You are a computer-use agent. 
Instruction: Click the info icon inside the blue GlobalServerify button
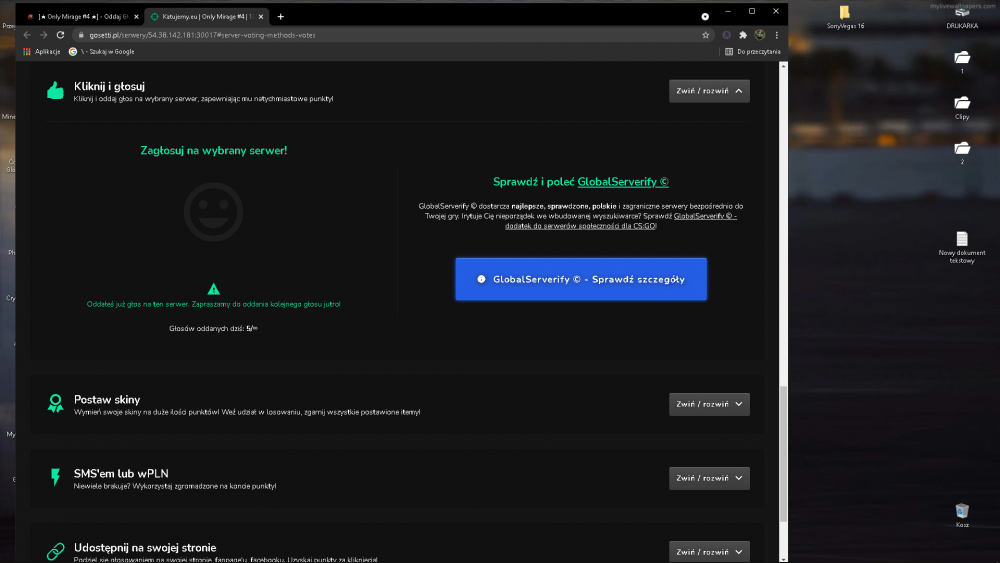pos(482,279)
